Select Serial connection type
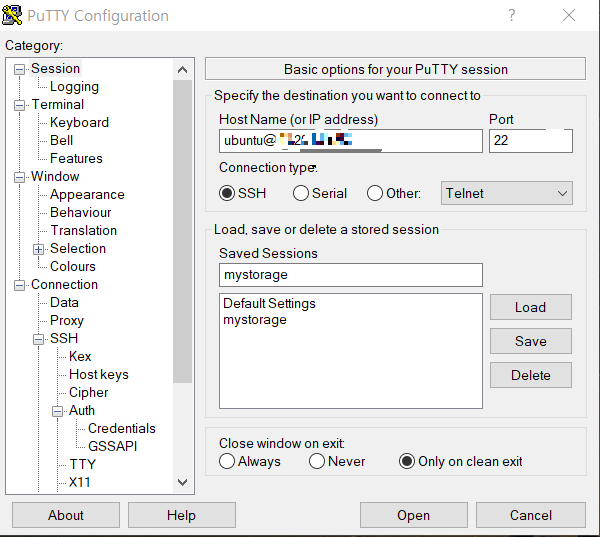 point(301,193)
